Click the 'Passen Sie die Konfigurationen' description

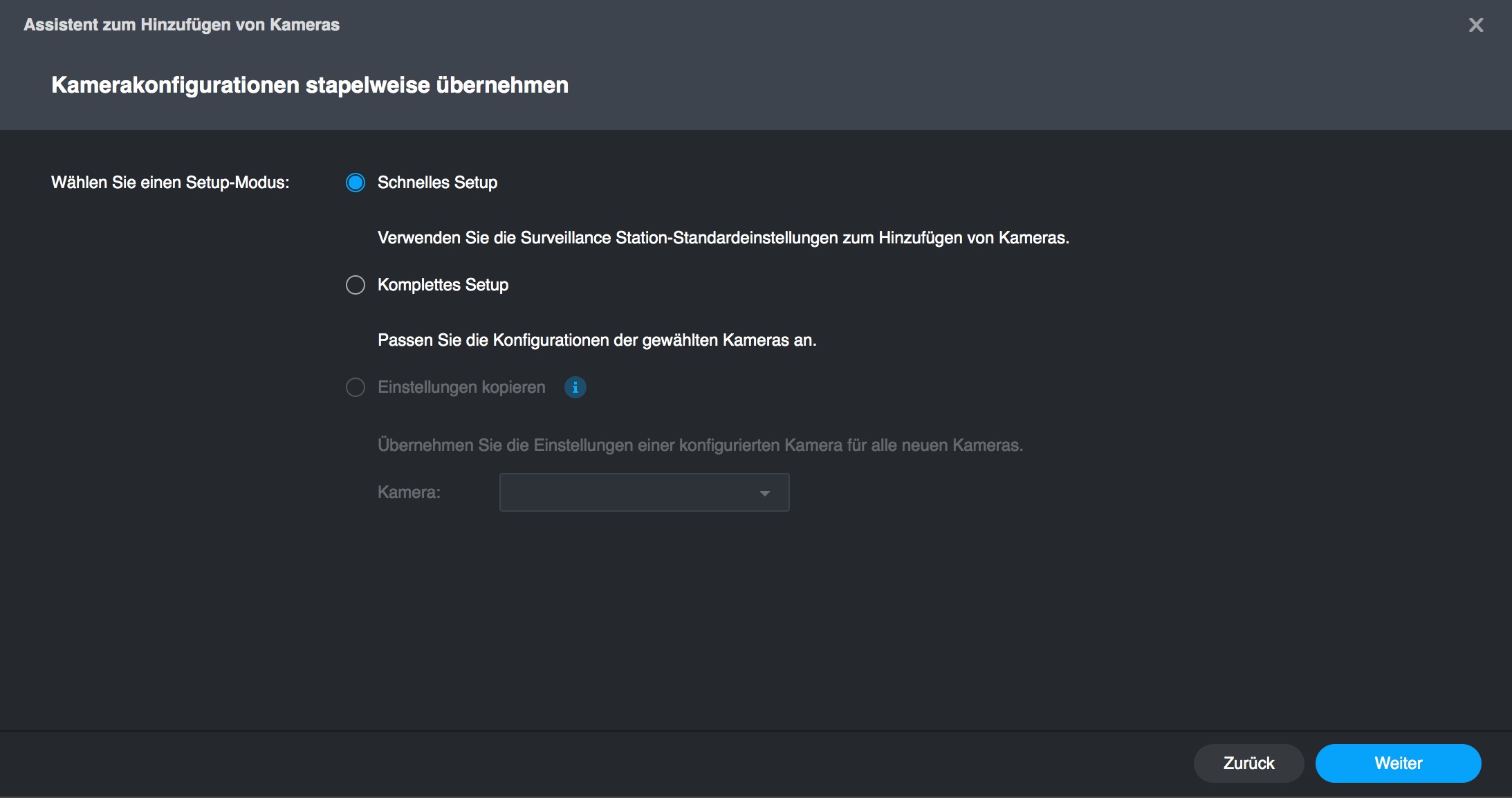tap(596, 340)
